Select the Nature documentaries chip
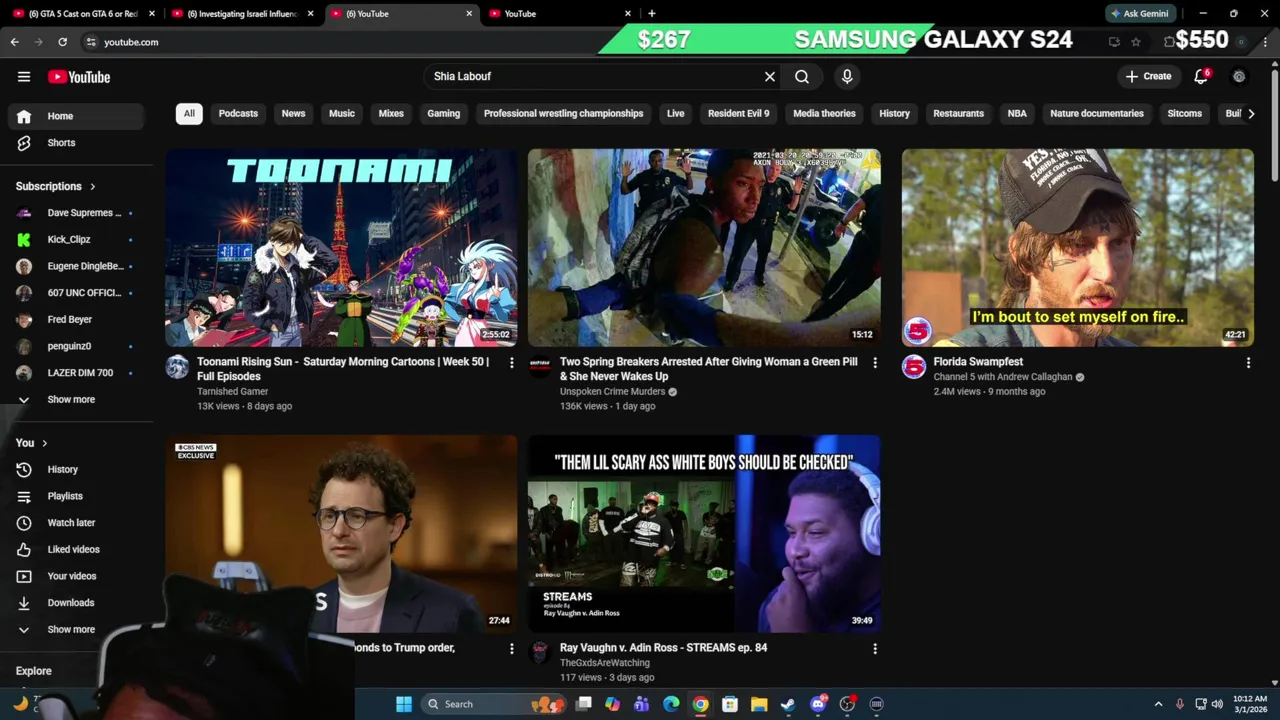 (1097, 113)
